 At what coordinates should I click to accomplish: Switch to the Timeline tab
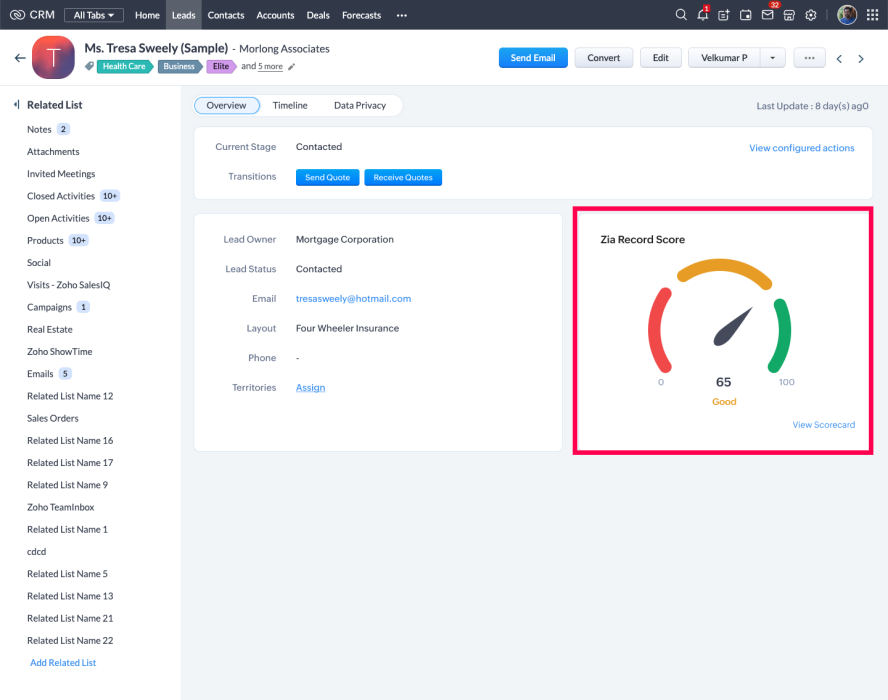pos(290,105)
